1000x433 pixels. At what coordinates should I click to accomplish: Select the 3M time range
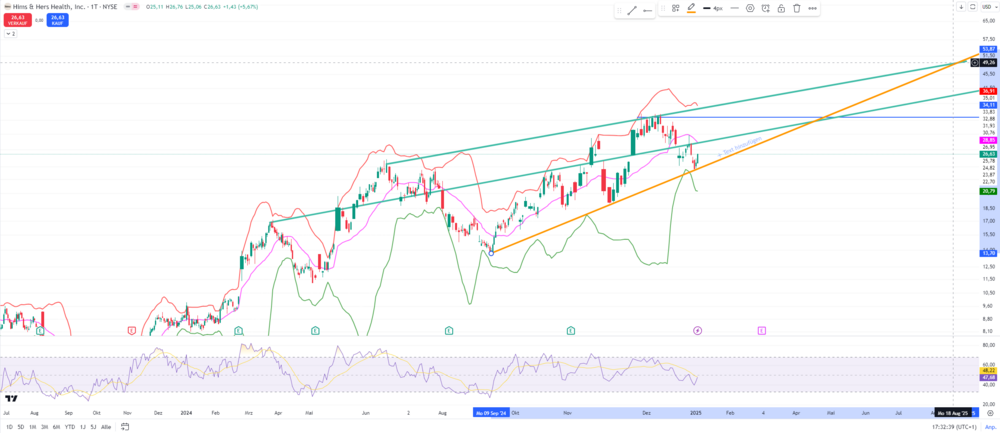coord(45,427)
